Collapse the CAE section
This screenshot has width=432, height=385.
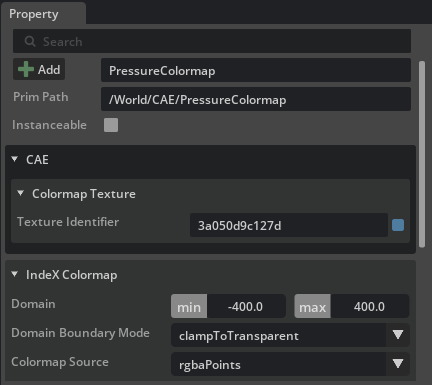point(14,159)
